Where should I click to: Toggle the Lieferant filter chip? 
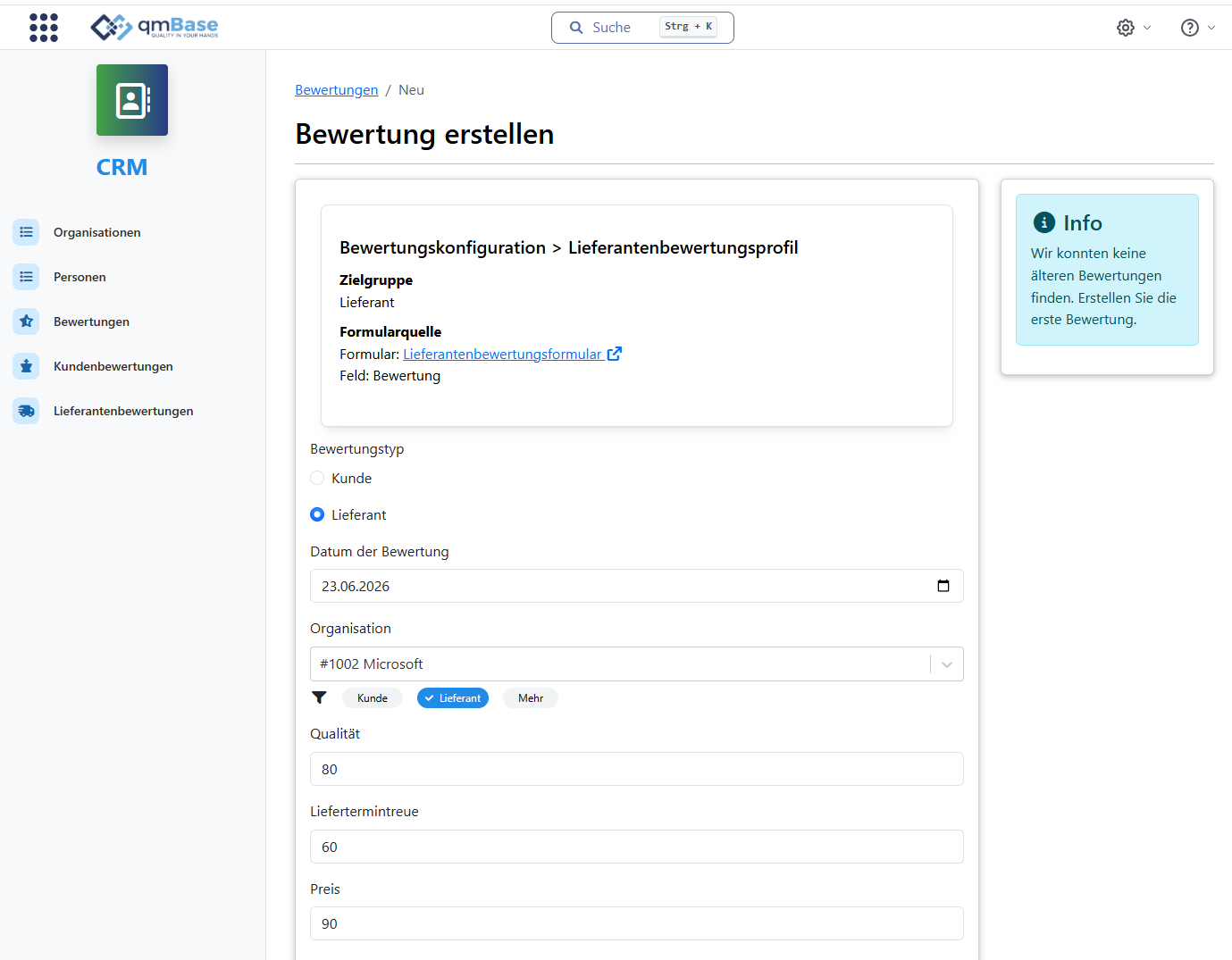(x=453, y=698)
